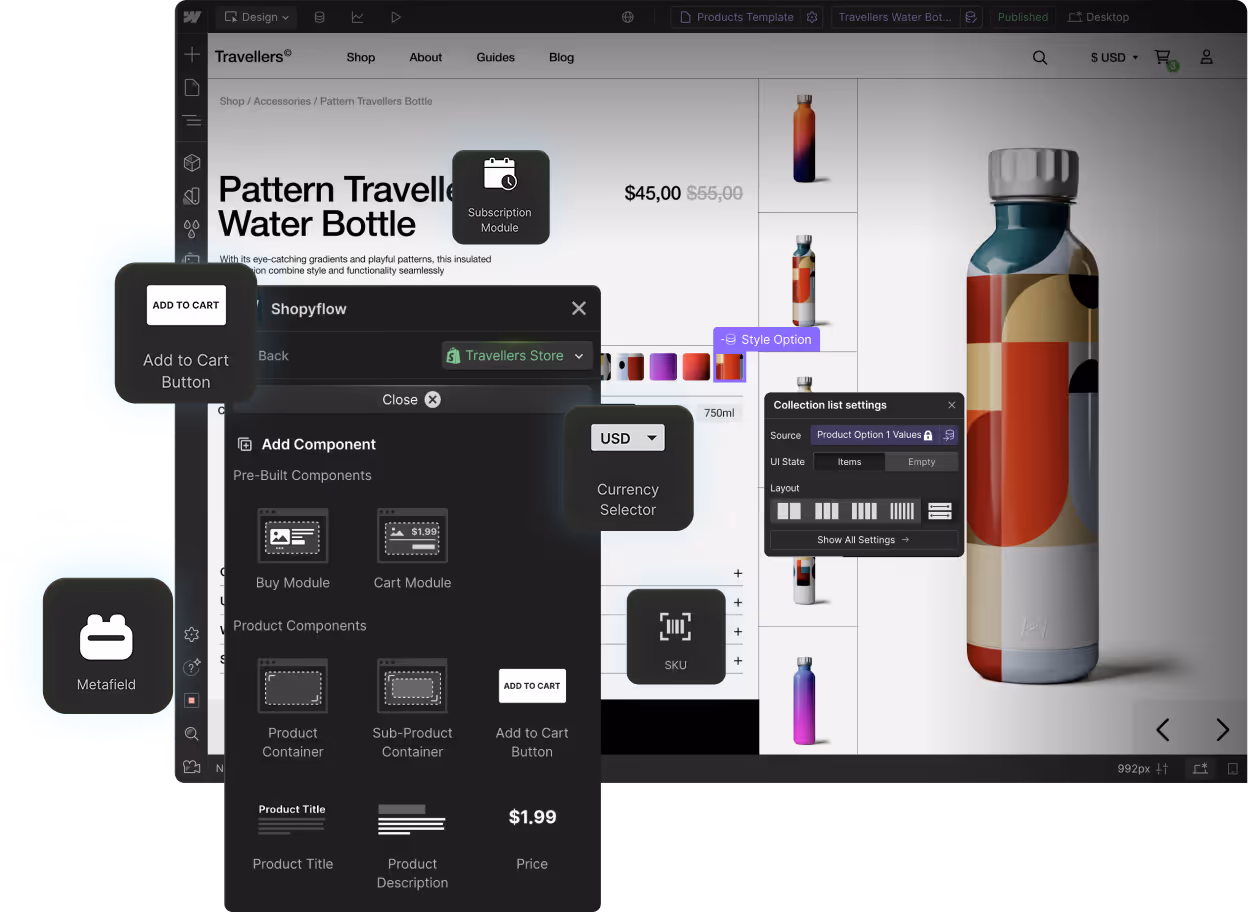Open the Pages panel icon
This screenshot has height=912, width=1248.
[x=192, y=88]
